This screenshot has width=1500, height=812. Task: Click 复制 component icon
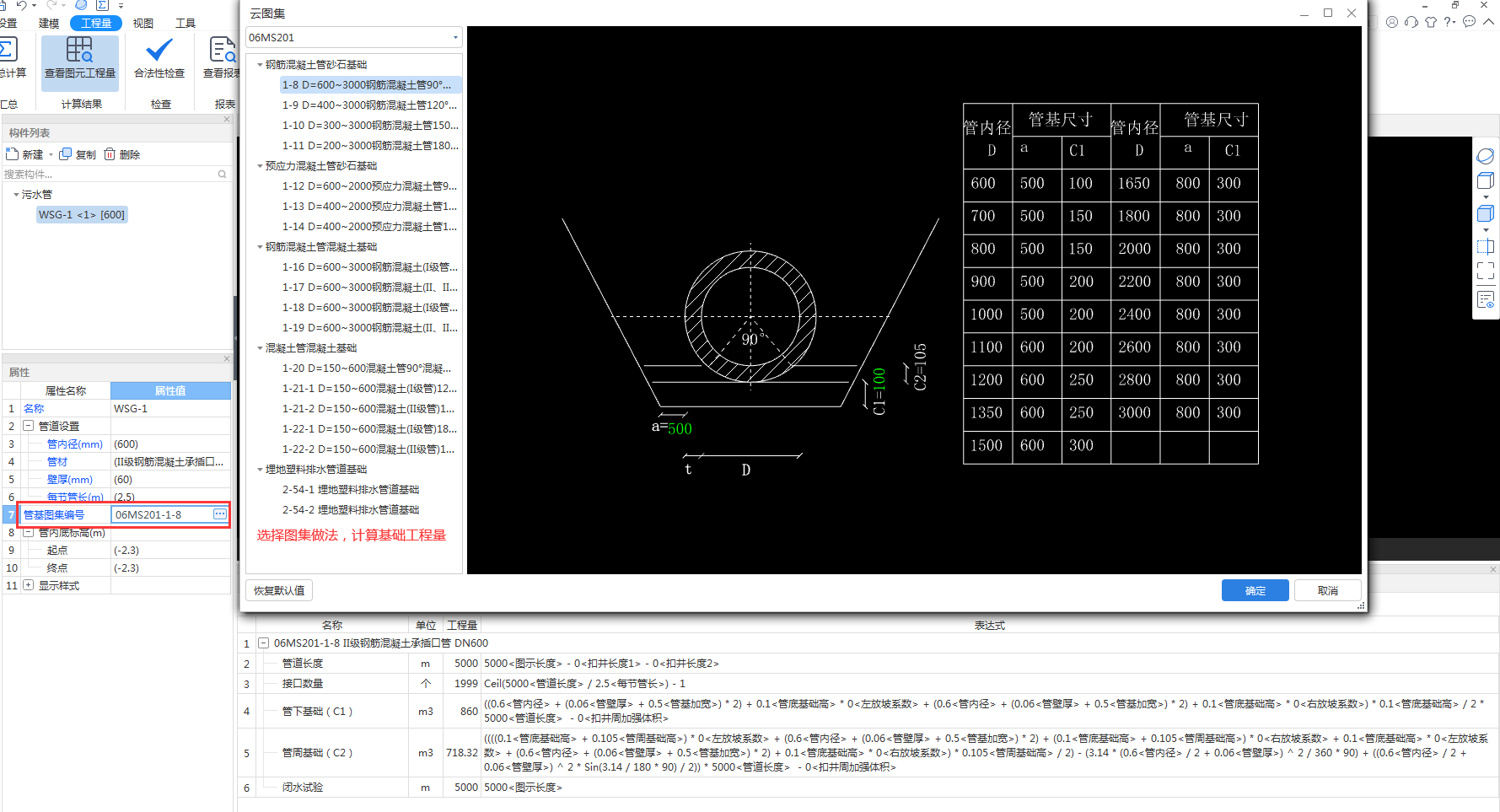[x=65, y=154]
